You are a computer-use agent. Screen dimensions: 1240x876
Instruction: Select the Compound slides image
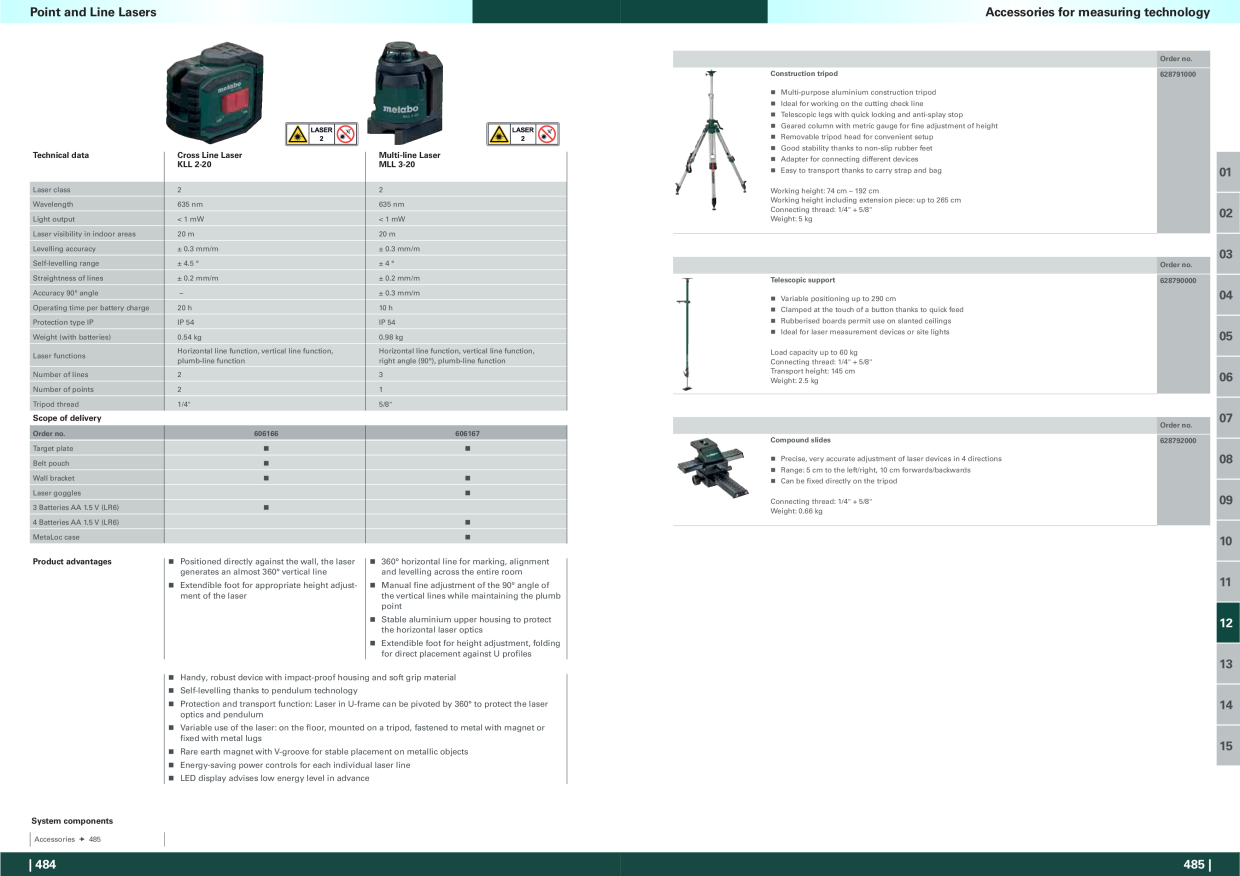[714, 468]
